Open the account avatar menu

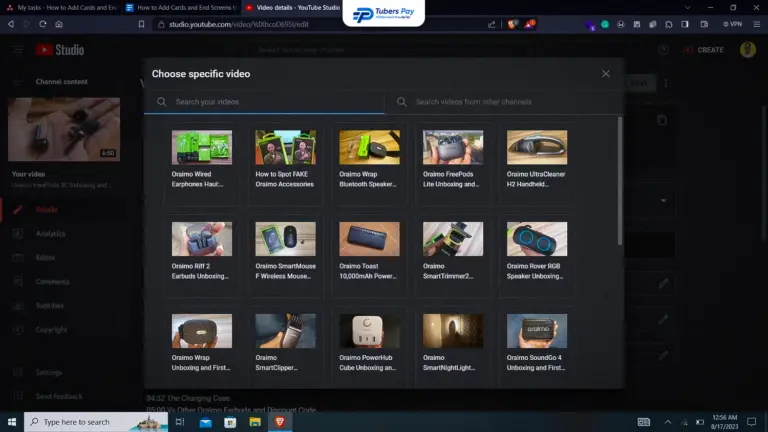click(747, 49)
